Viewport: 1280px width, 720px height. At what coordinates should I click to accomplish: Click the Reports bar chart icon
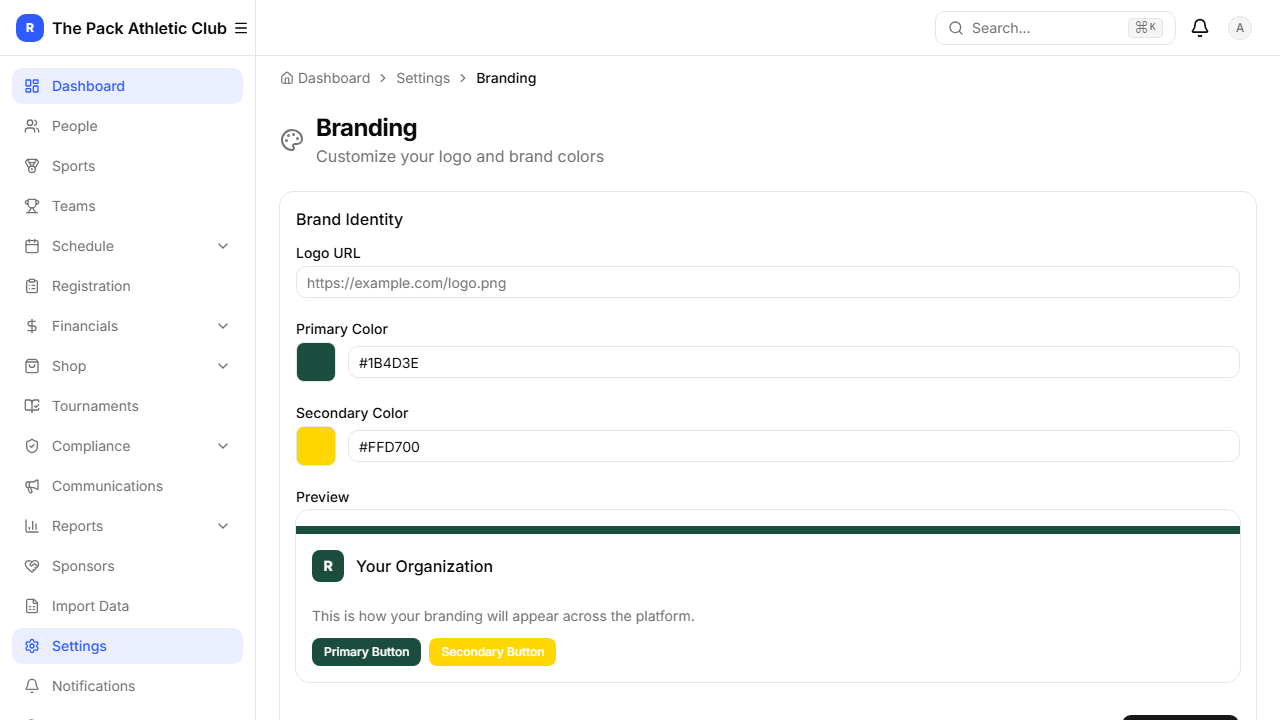32,526
